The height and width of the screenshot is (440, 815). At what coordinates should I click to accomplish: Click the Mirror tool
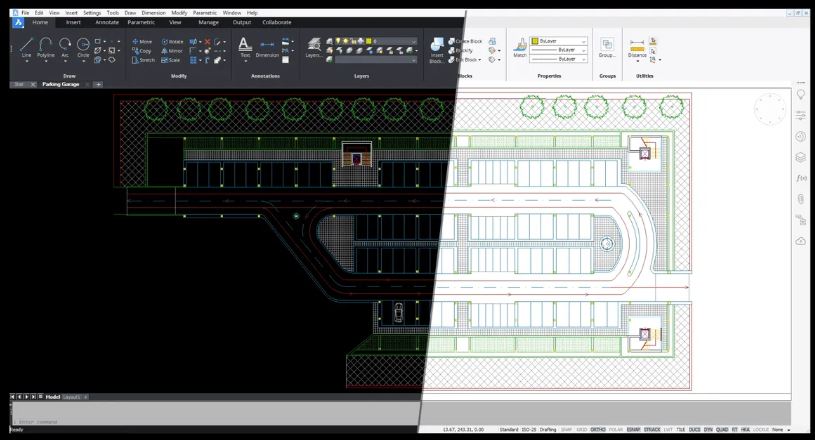point(172,51)
